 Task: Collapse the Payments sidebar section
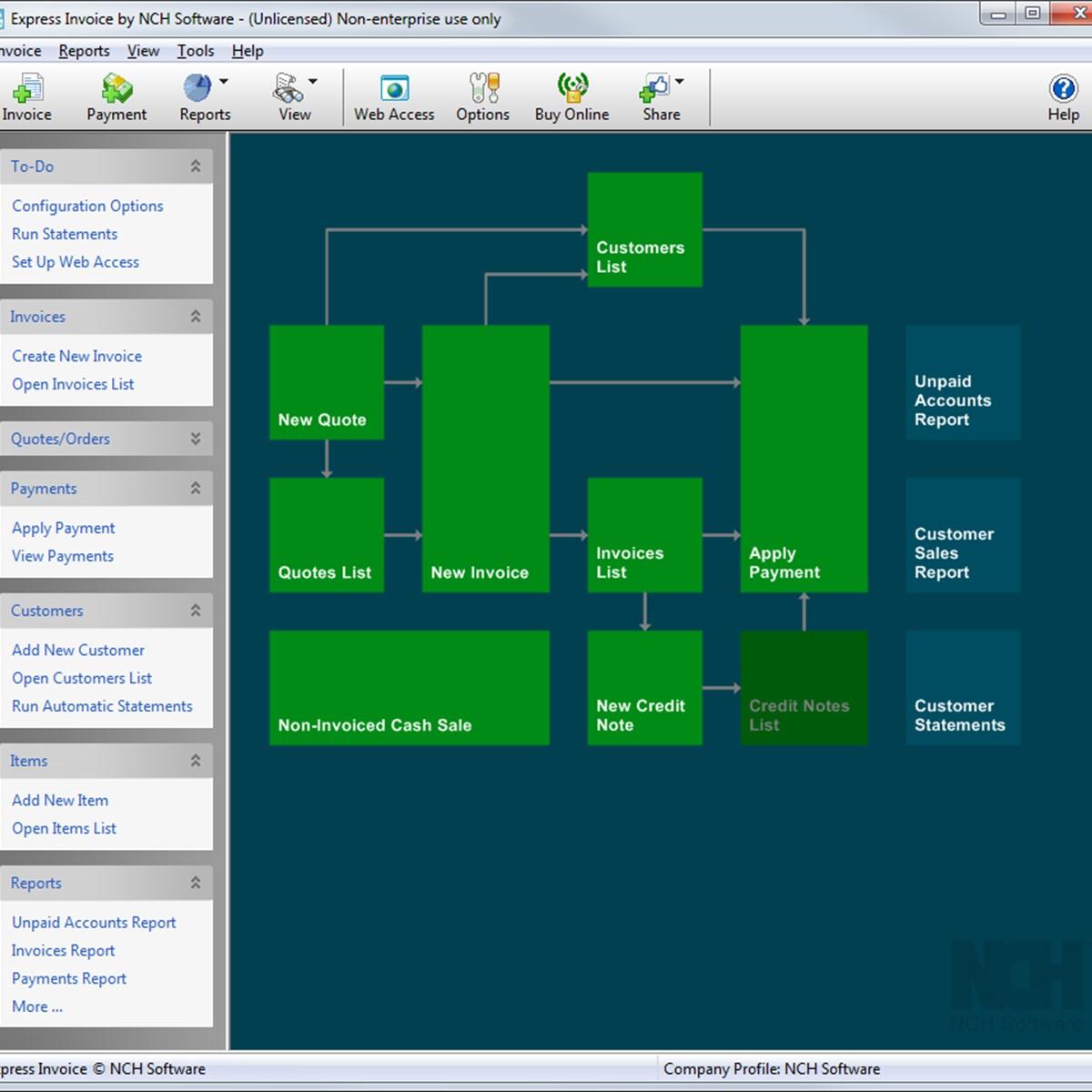(x=196, y=489)
